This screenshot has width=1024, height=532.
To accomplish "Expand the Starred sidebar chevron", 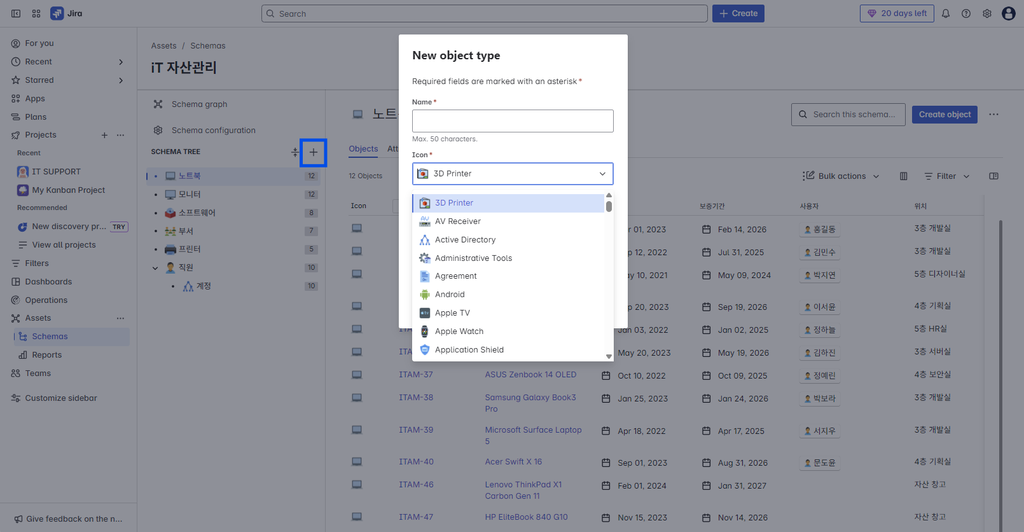I will click(x=121, y=80).
